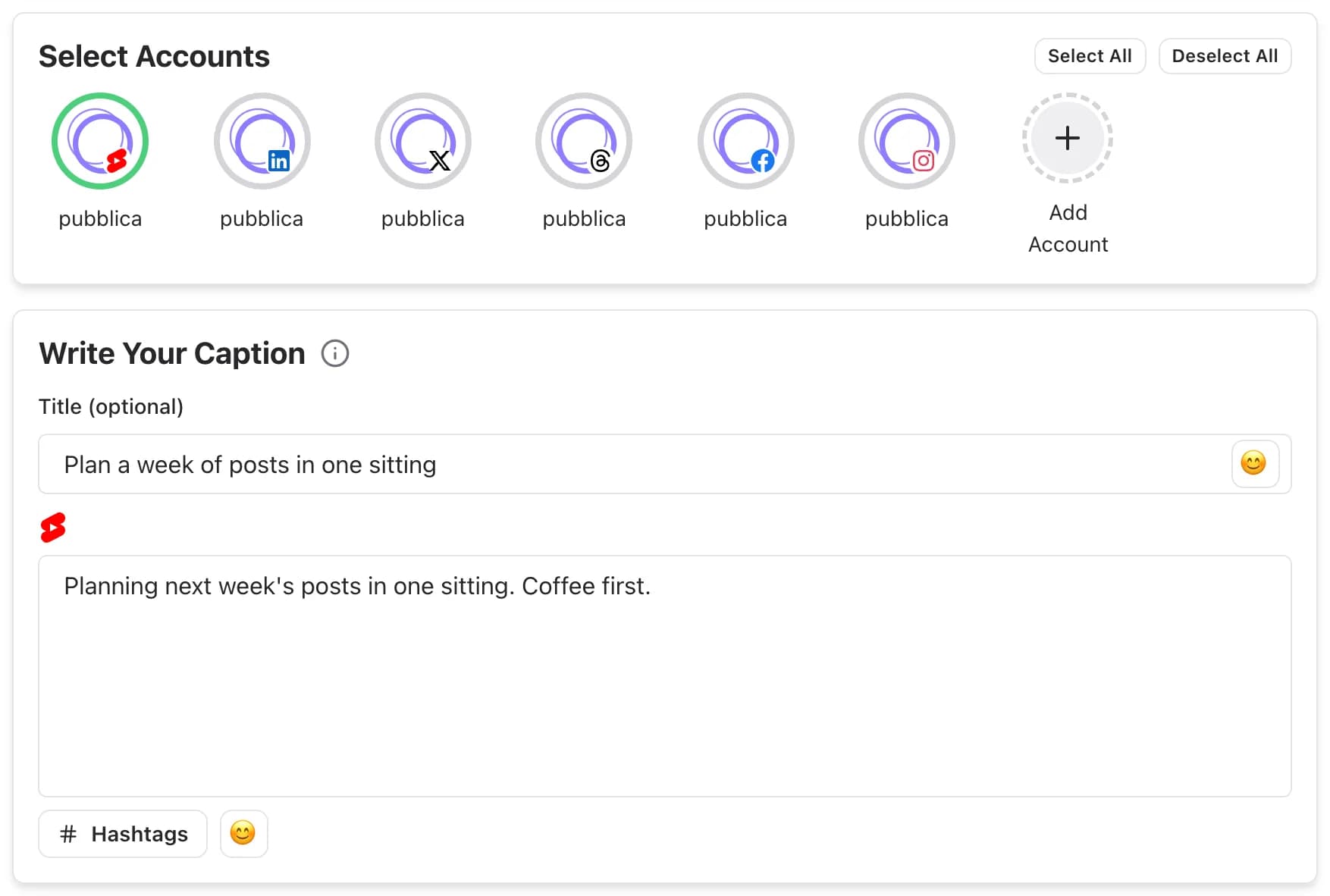Open caption info tooltip icon
1330x896 pixels.
tap(335, 353)
